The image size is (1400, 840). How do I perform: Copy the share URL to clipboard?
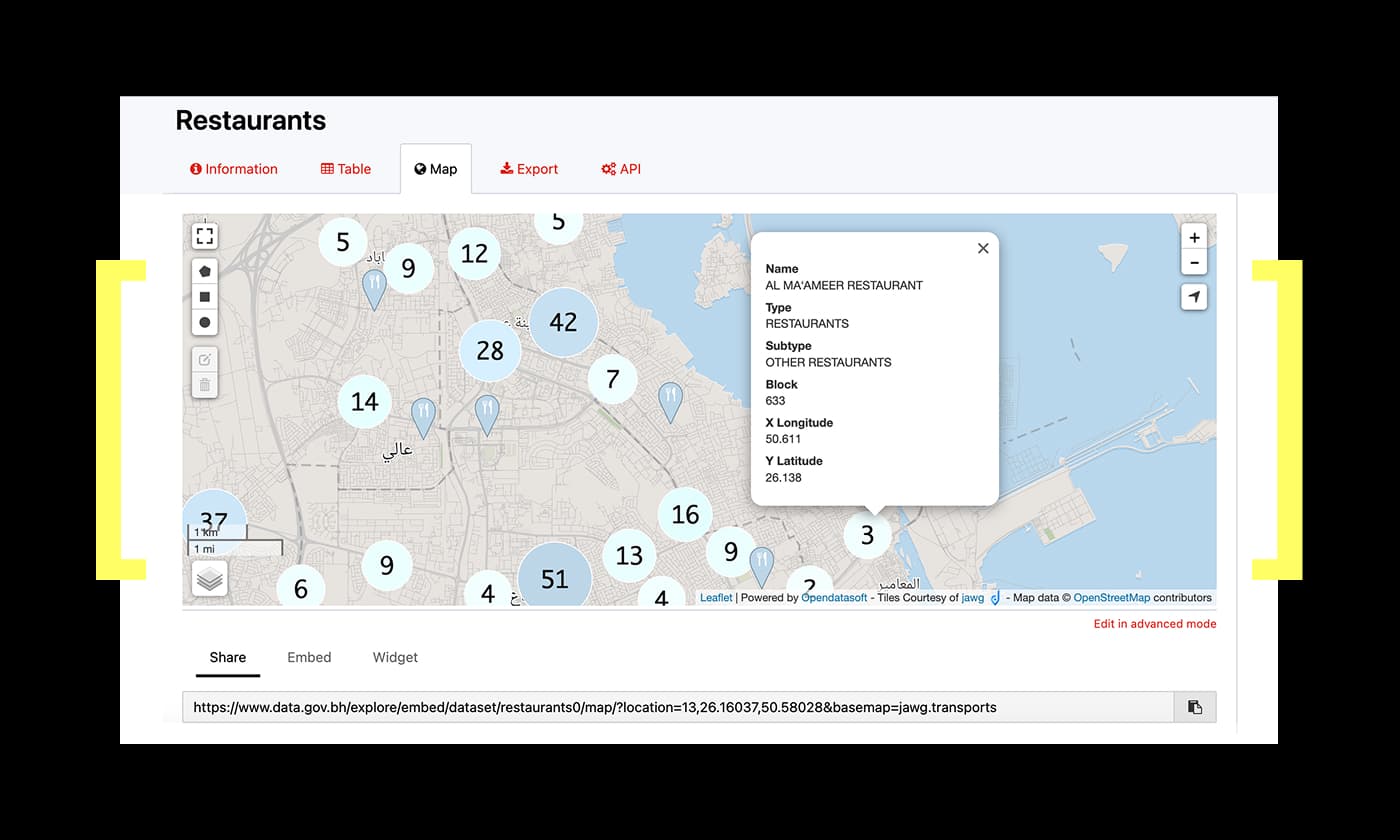tap(1195, 707)
